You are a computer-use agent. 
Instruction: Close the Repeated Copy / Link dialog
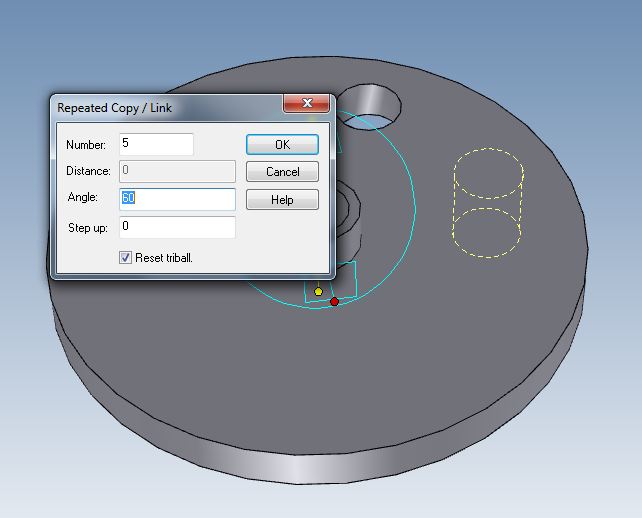tap(306, 104)
